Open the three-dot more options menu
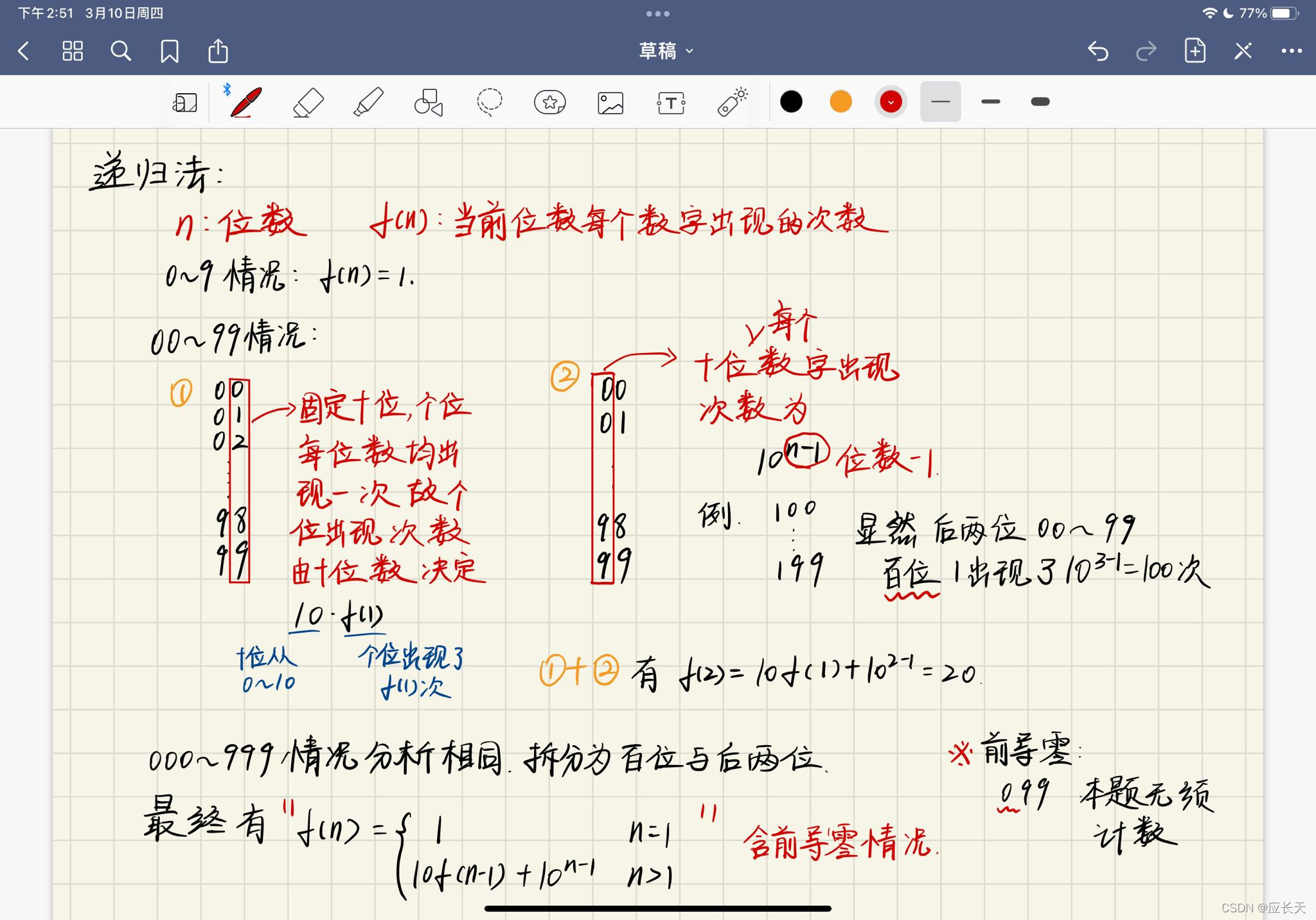The width and height of the screenshot is (1316, 920). [1291, 51]
